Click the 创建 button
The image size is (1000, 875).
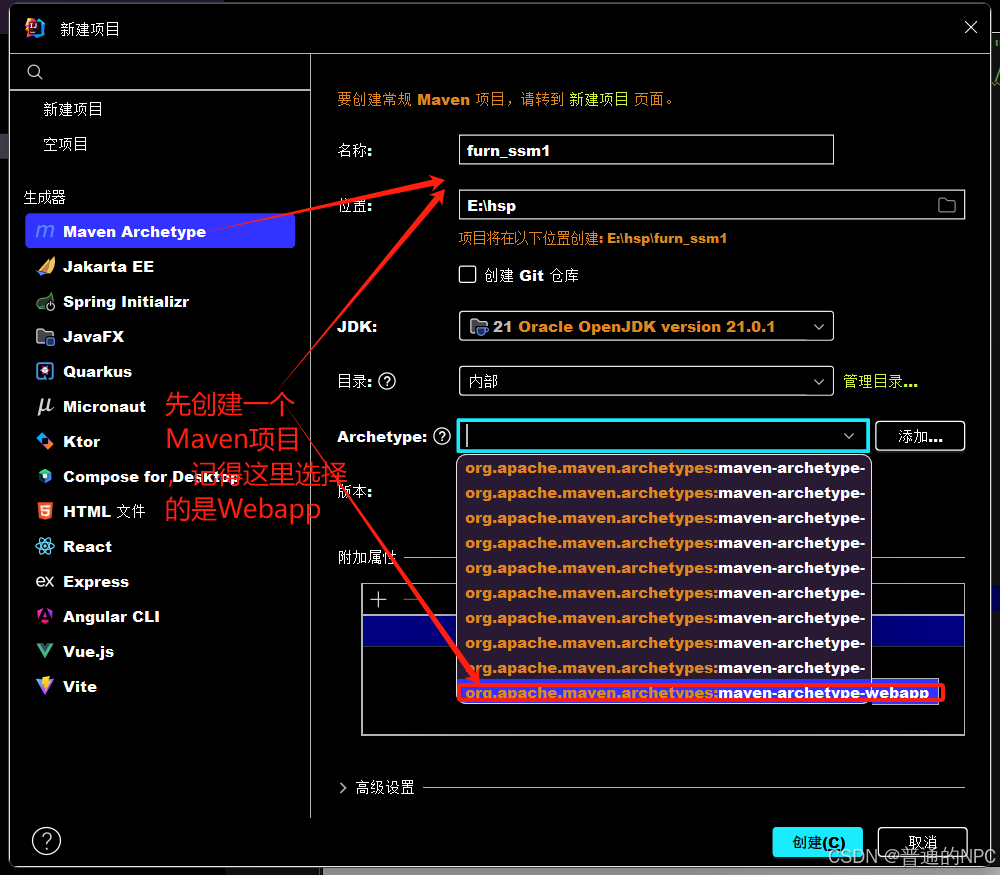(x=817, y=842)
